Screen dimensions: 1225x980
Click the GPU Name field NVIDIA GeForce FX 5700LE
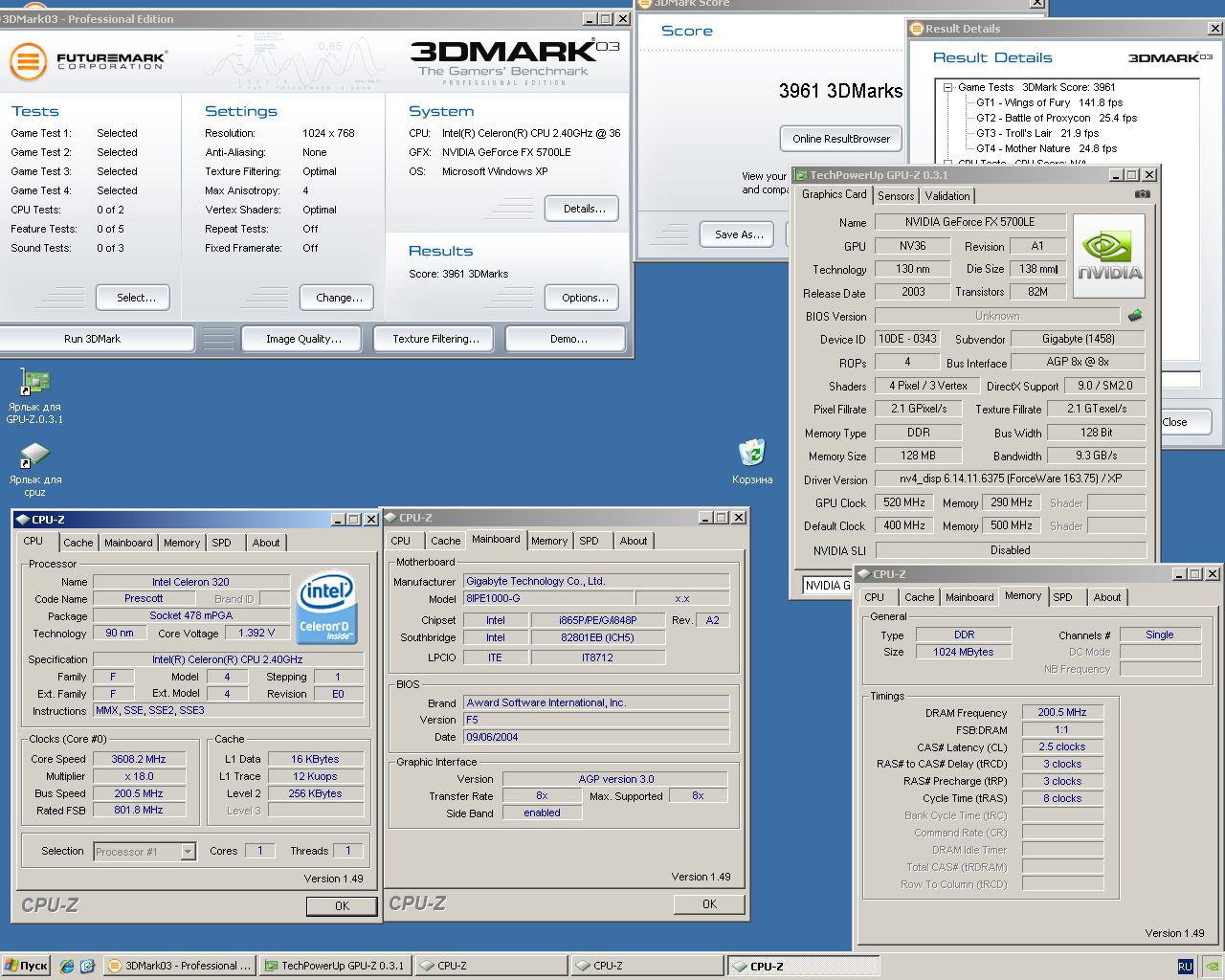970,222
